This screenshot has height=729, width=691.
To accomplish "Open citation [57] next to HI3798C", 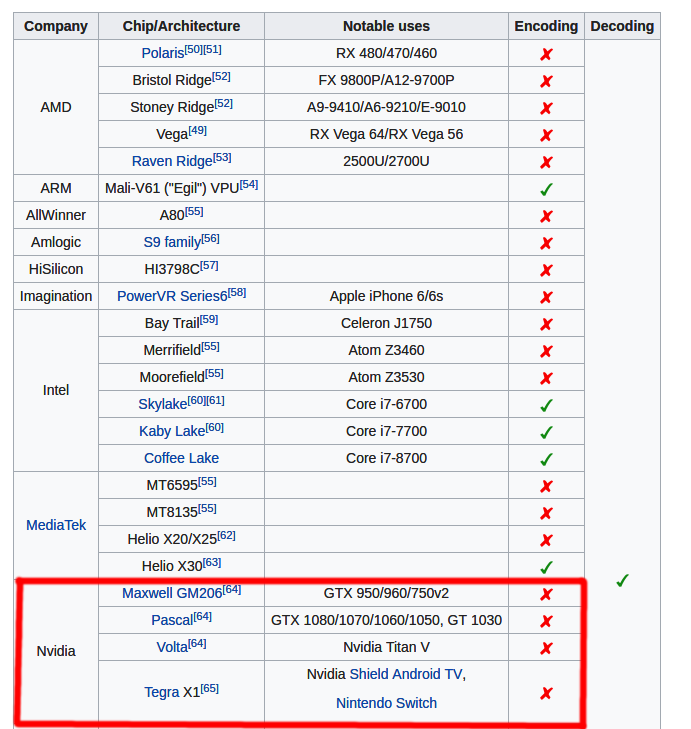I will (x=209, y=265).
